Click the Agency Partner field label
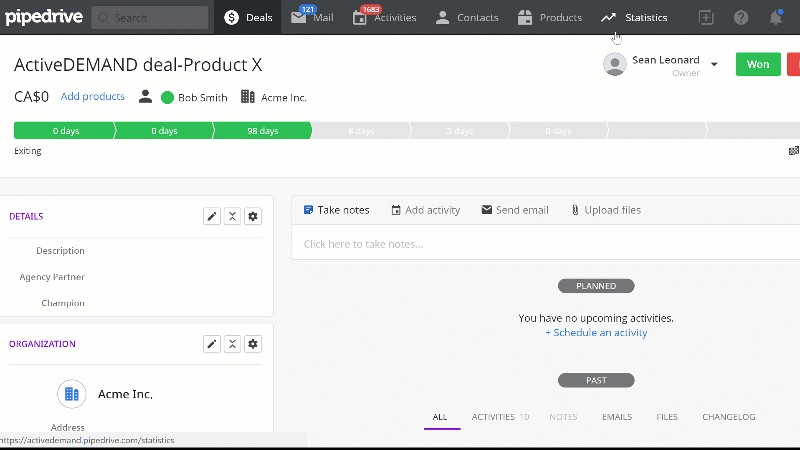The height and width of the screenshot is (450, 800). [x=52, y=277]
